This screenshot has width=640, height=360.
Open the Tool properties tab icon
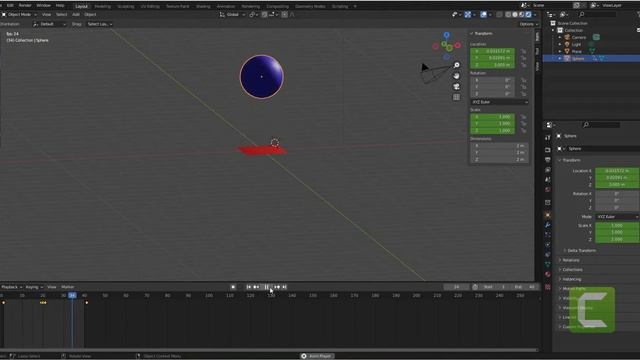pos(548,138)
